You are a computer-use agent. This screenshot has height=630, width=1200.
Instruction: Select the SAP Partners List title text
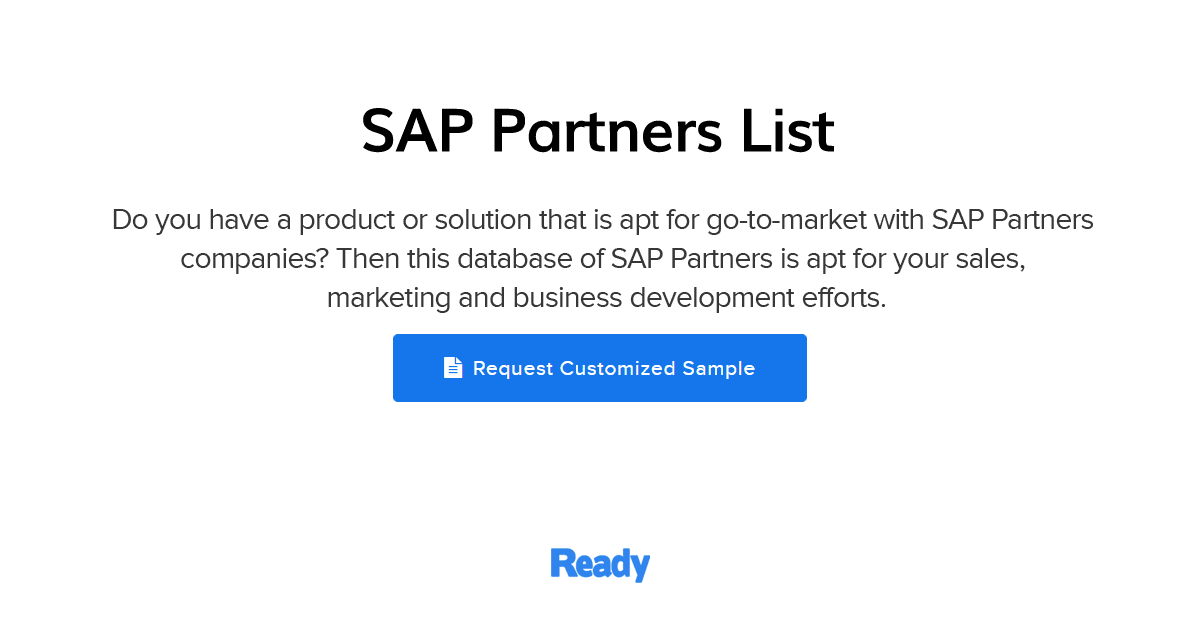(x=600, y=130)
